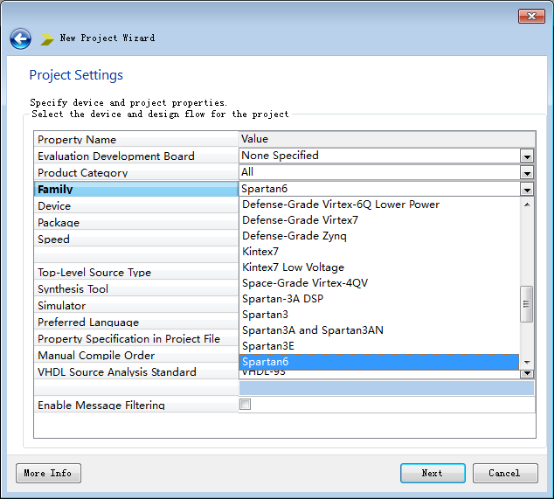
Task: Select the Top-Level Source Type row
Action: pyautogui.click(x=136, y=272)
